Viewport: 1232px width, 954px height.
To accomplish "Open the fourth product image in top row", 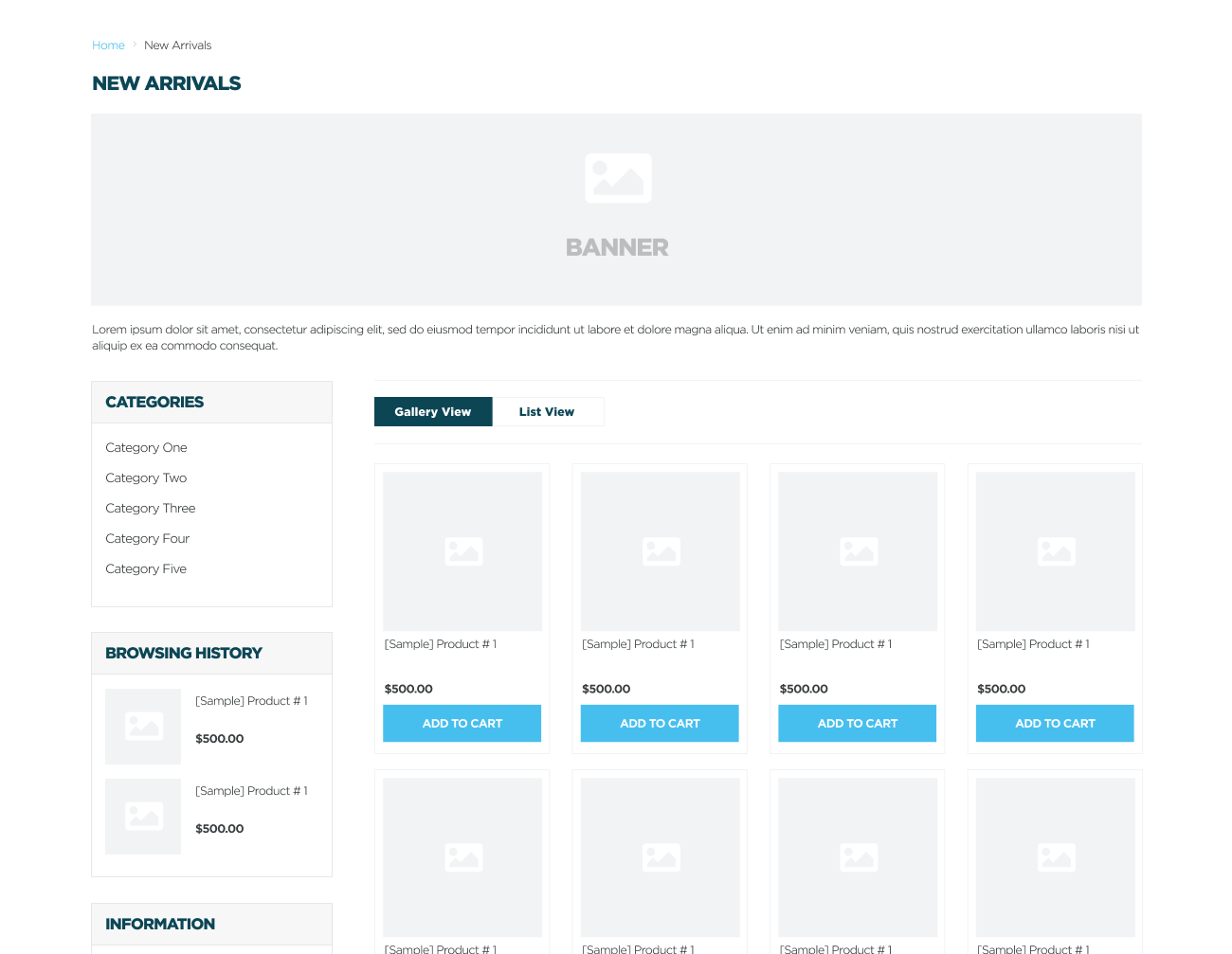I will tap(1055, 551).
